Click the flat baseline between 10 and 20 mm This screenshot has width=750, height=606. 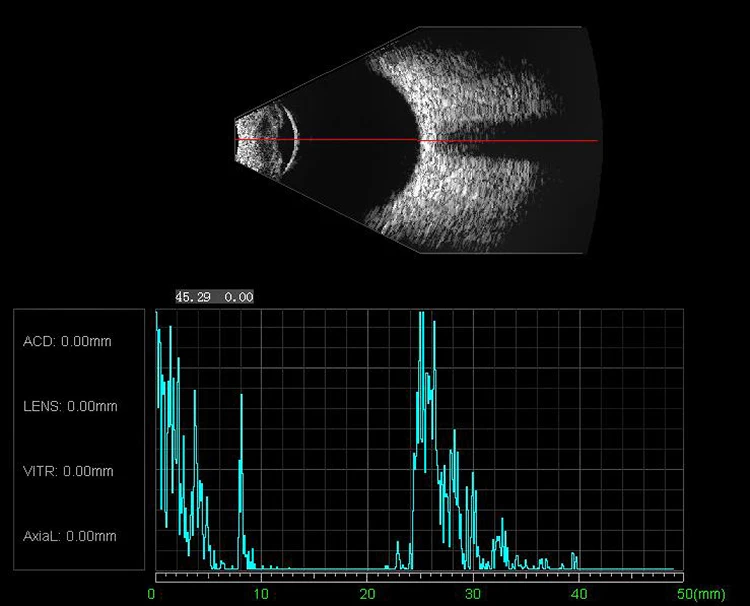315,567
